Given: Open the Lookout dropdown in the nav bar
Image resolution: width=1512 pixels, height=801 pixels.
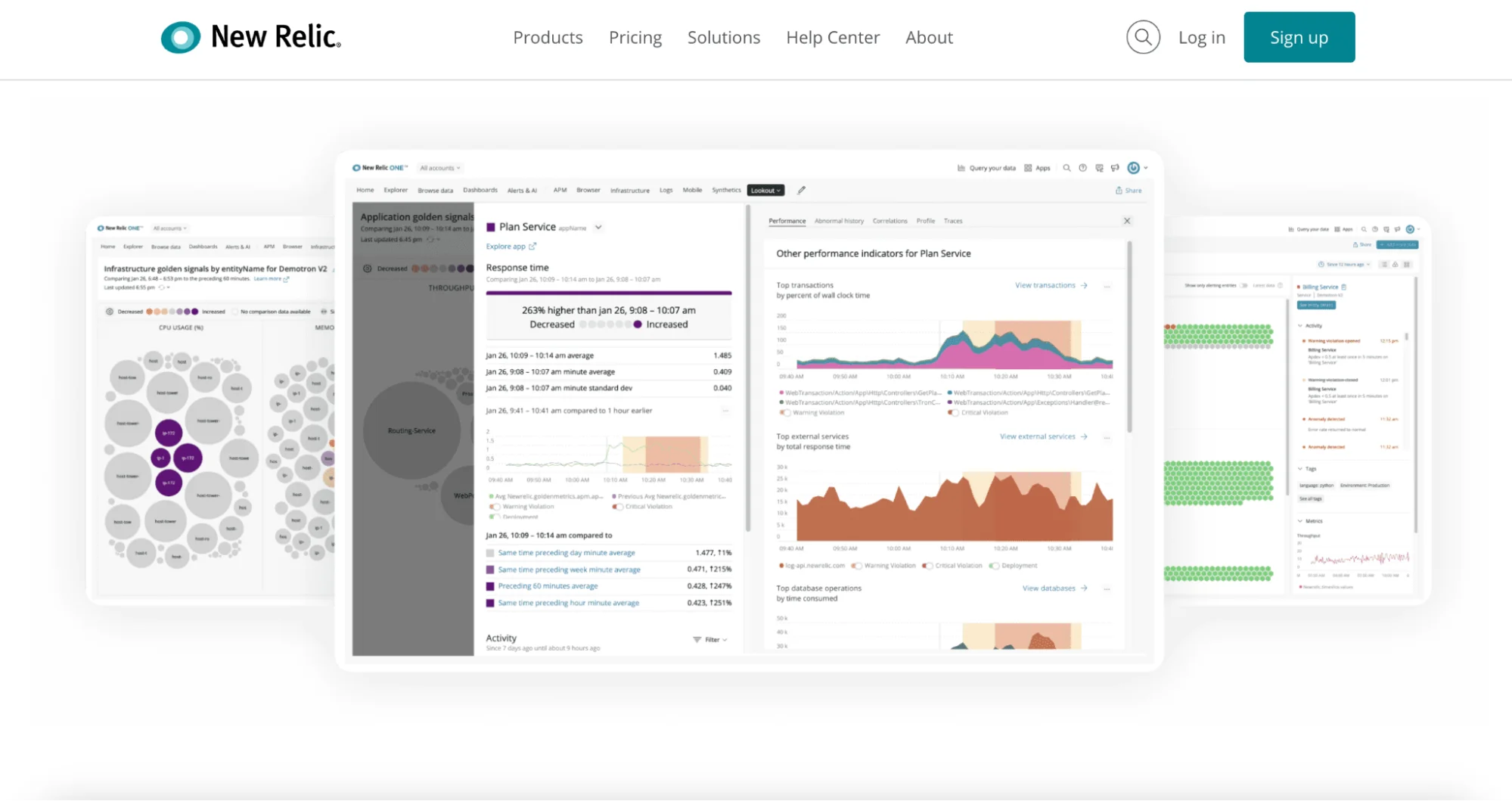Looking at the screenshot, I should (x=765, y=191).
